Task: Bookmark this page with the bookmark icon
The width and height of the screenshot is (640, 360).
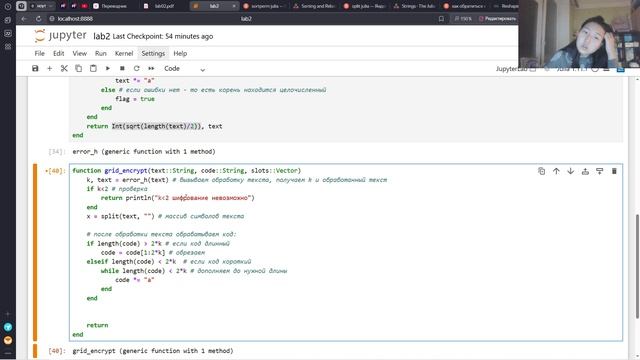Action: [x=441, y=19]
